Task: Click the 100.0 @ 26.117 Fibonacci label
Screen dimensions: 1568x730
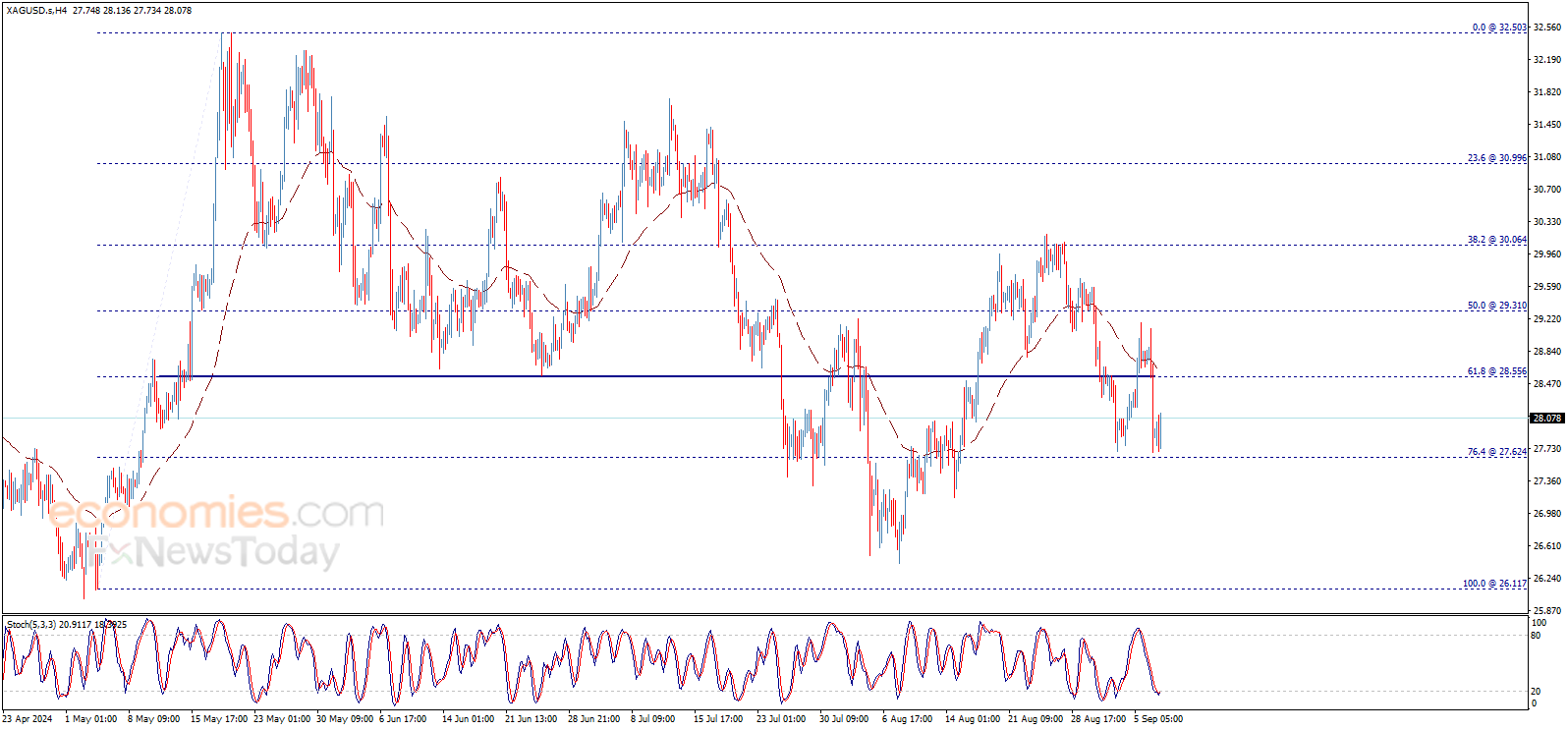Action: tap(1494, 584)
